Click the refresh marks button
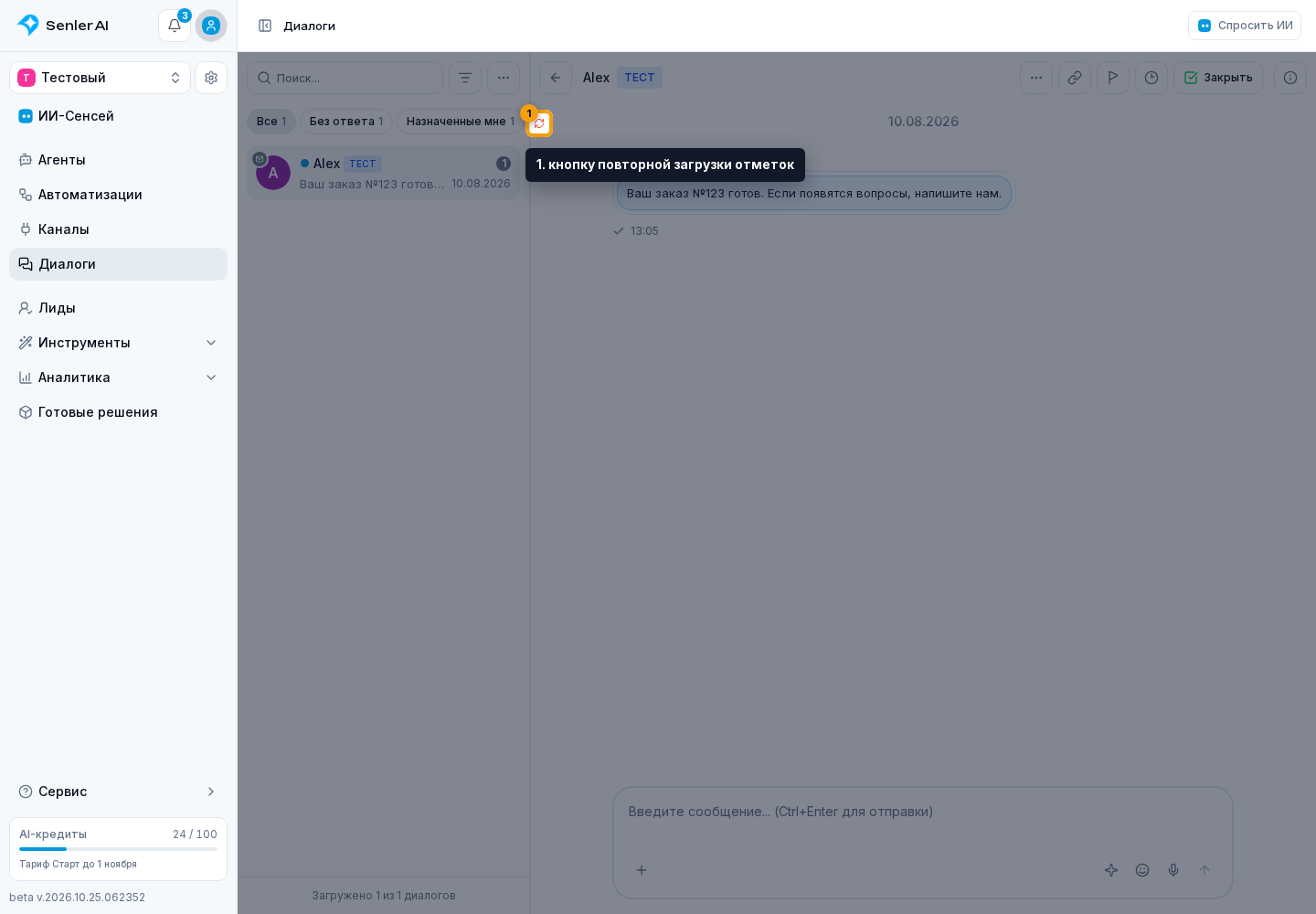 point(539,122)
